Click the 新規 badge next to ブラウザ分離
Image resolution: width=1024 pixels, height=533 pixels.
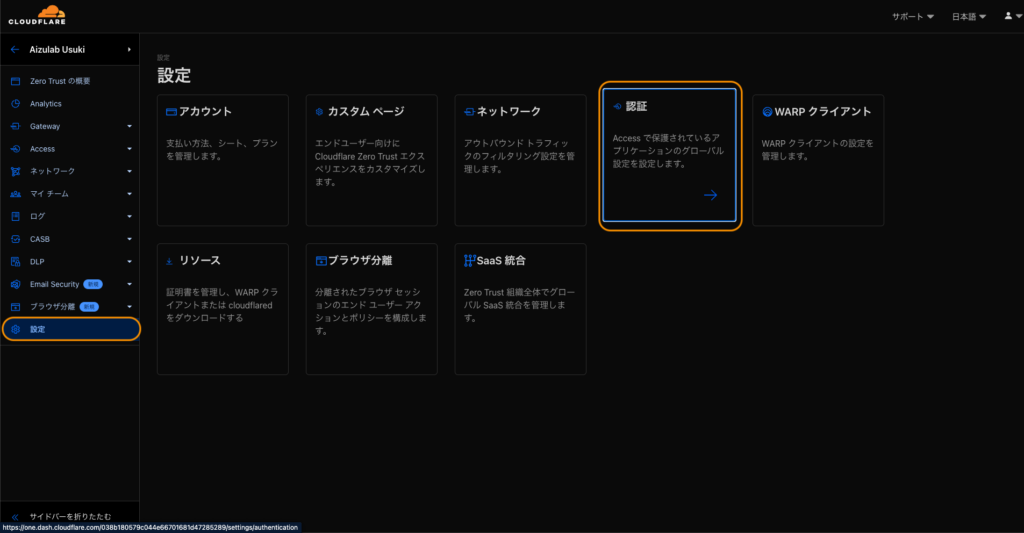89,307
